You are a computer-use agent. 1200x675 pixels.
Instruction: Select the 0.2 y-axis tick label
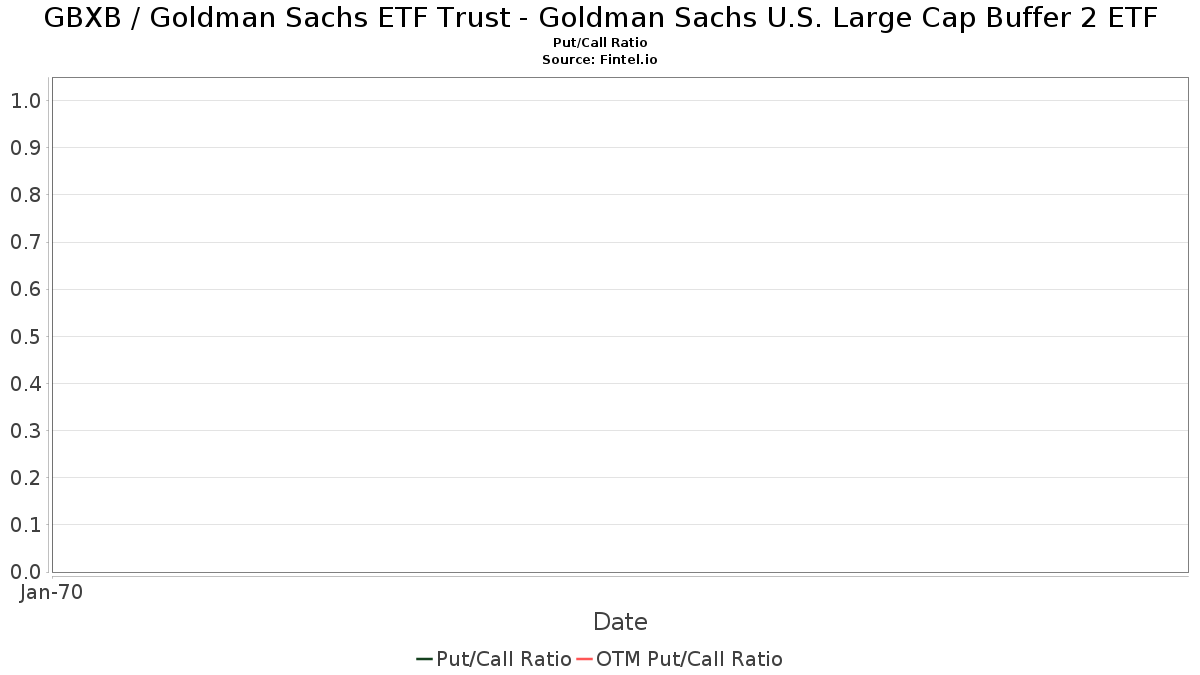click(x=25, y=478)
